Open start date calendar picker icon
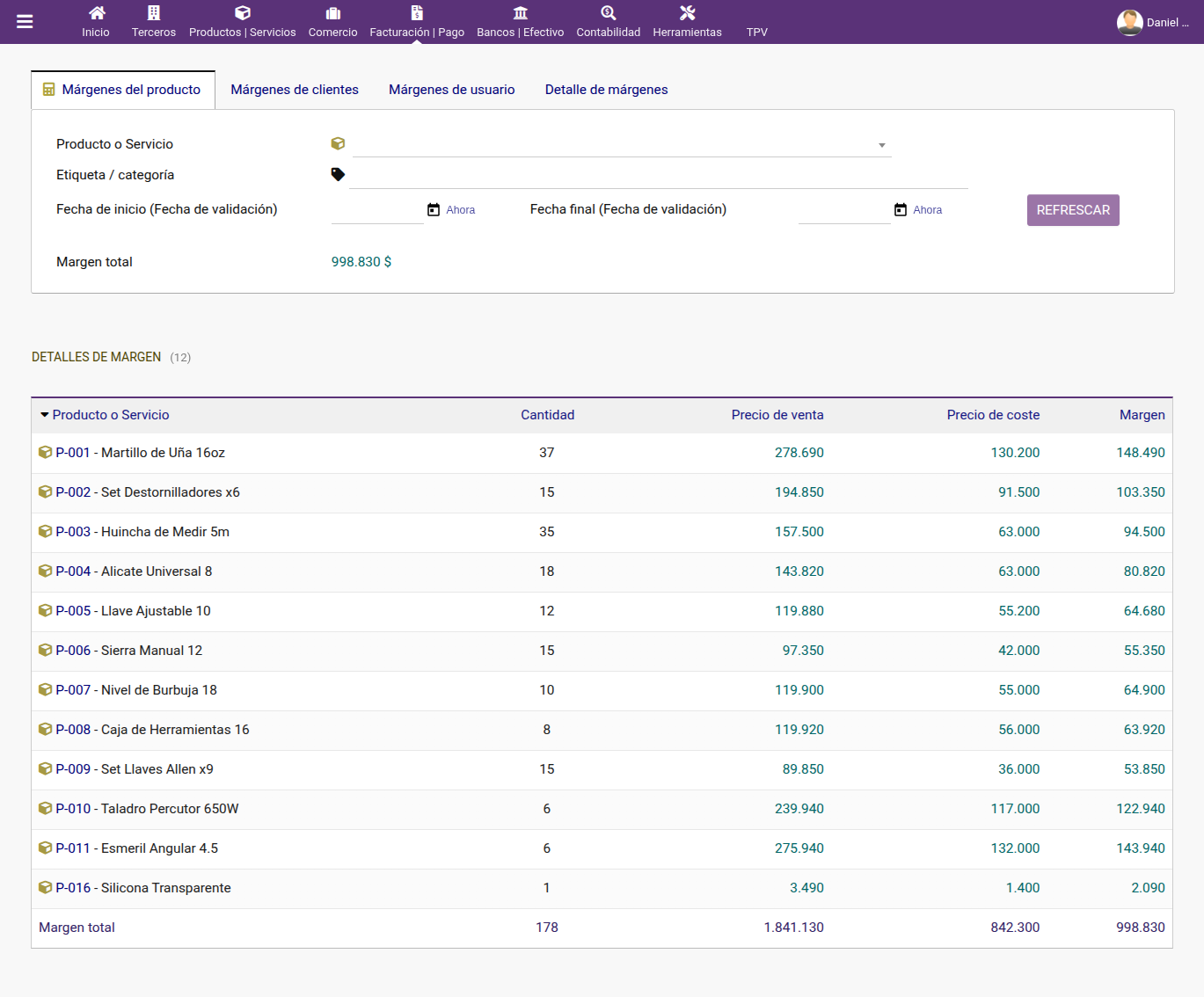Image resolution: width=1204 pixels, height=997 pixels. tap(434, 209)
